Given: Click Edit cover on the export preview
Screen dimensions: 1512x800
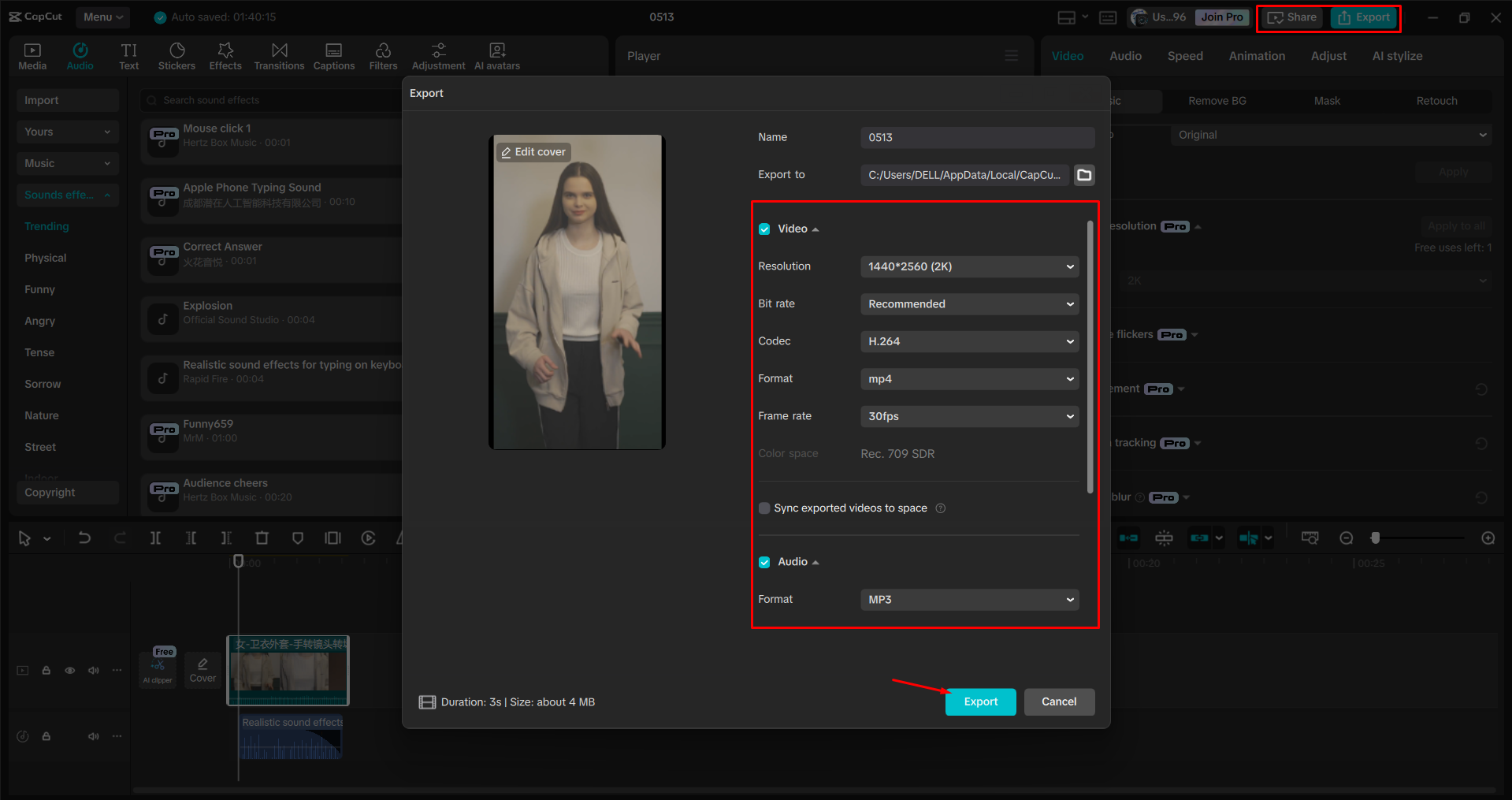Looking at the screenshot, I should [533, 151].
